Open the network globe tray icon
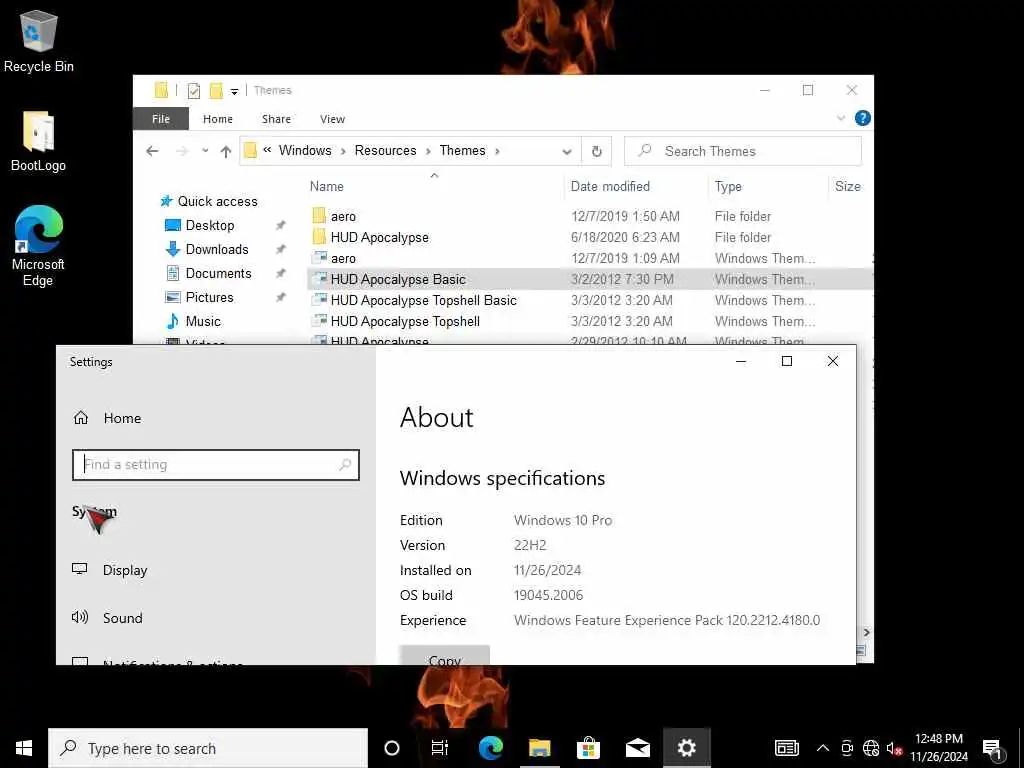Image resolution: width=1024 pixels, height=768 pixels. (x=871, y=748)
